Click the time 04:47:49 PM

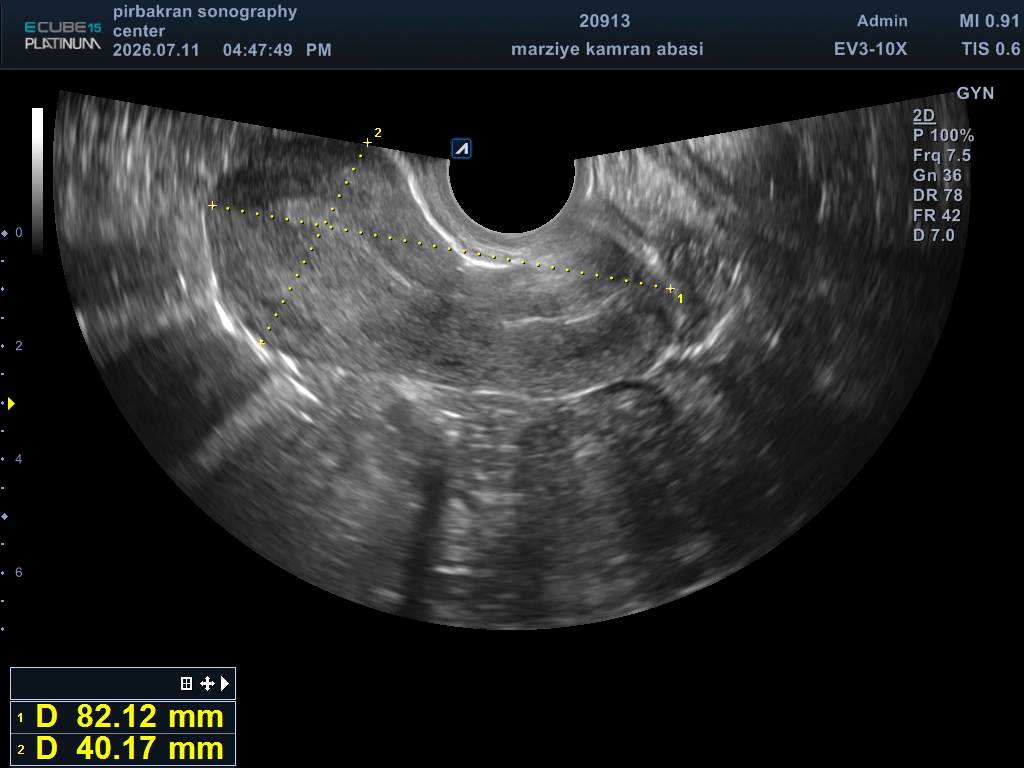point(277,50)
